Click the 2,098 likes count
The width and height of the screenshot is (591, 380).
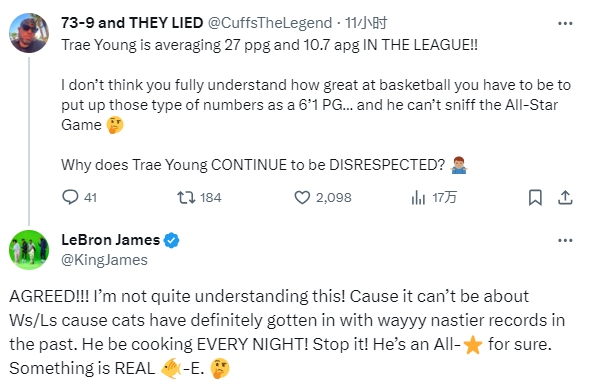pyautogui.click(x=334, y=198)
